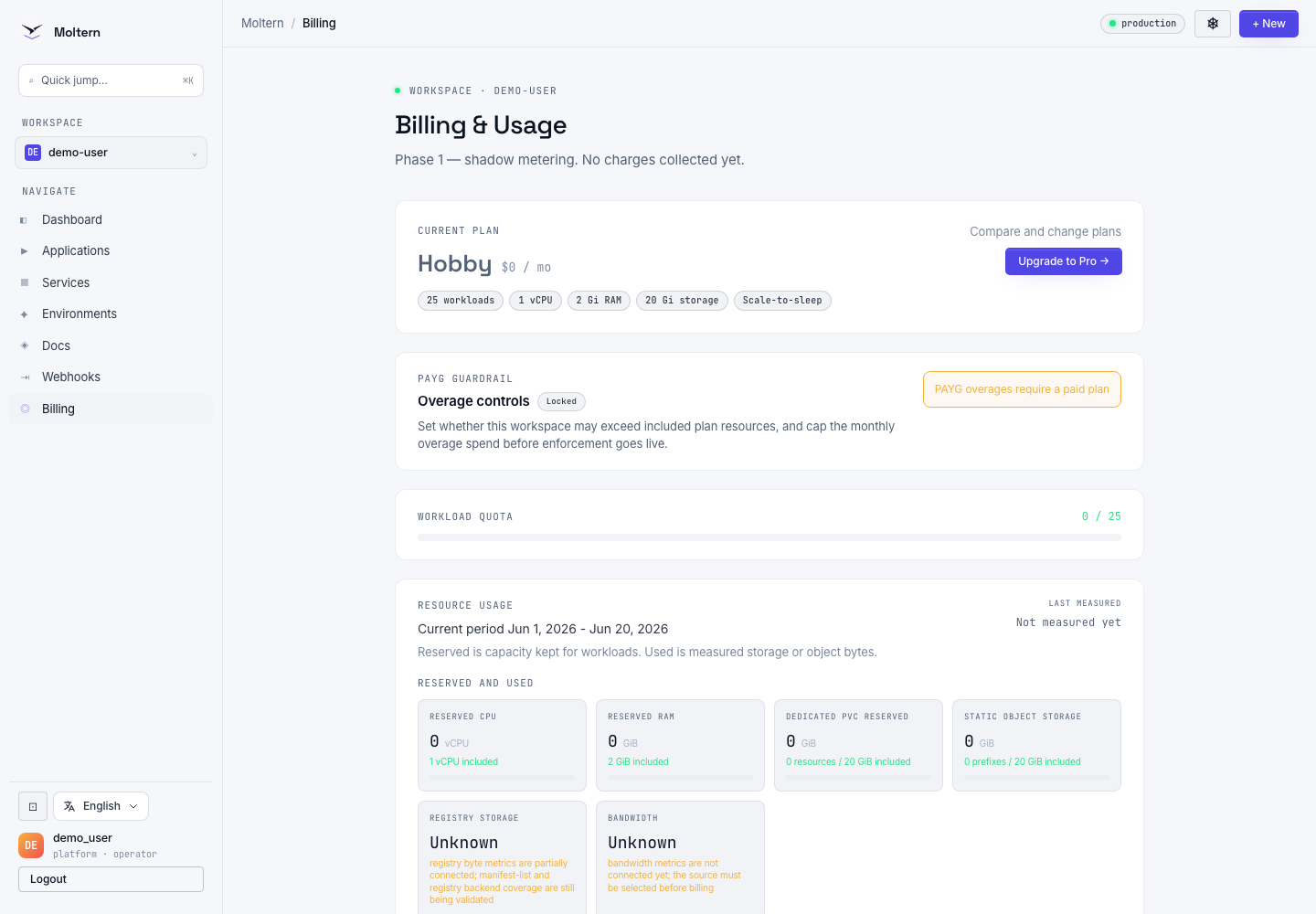Click the Webhooks arrow icon in sidebar
The height and width of the screenshot is (914, 1316).
25,377
